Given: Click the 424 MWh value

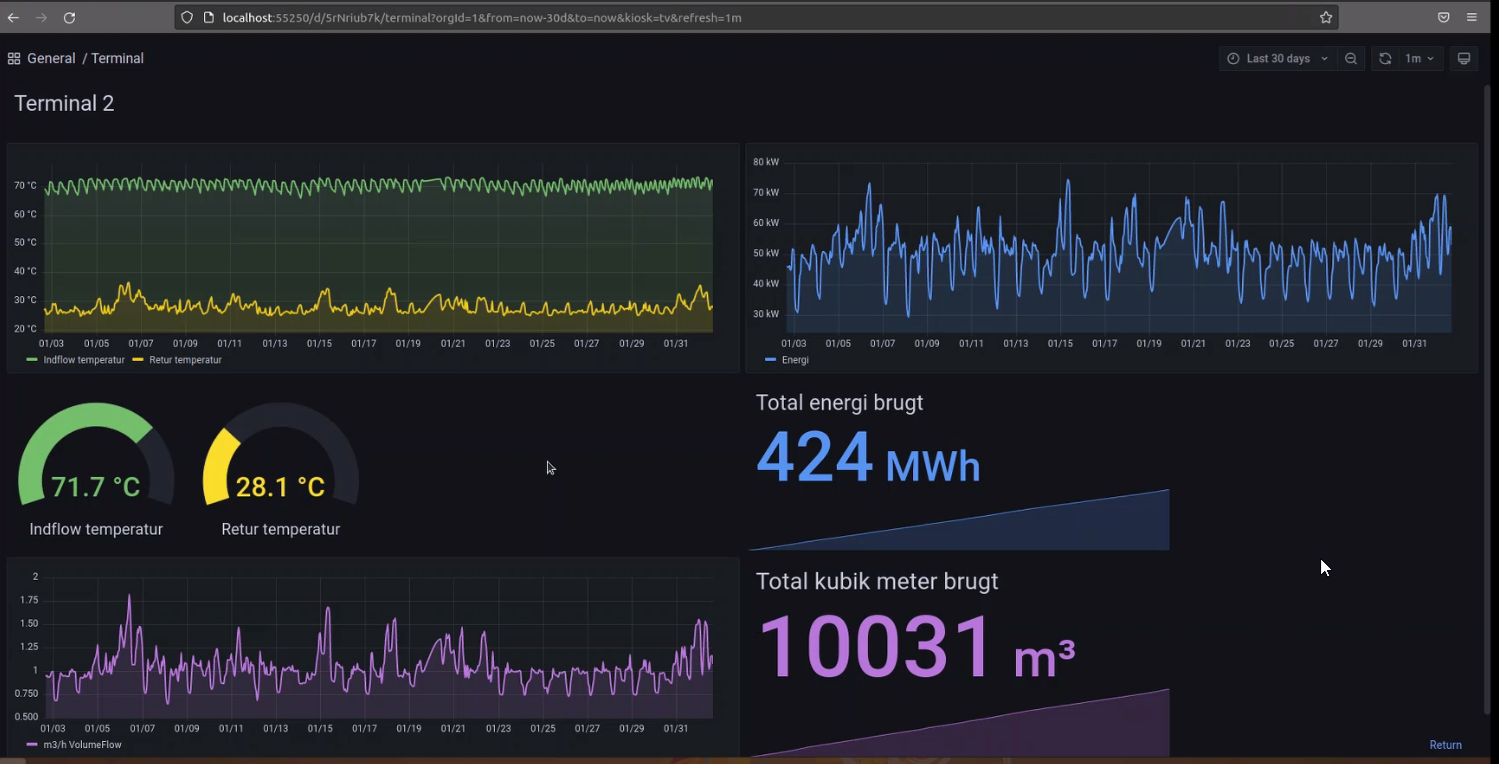Looking at the screenshot, I should (868, 458).
